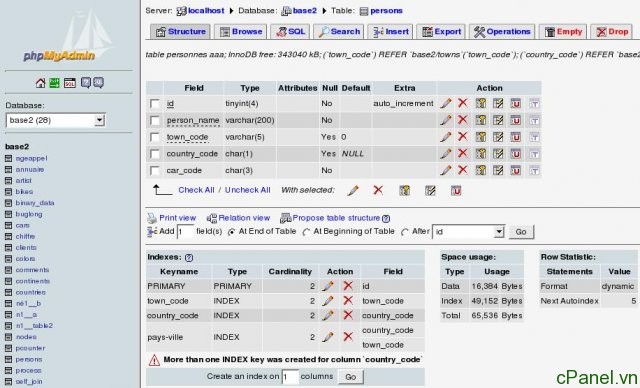Switch to the Browse tab
Viewport: 640px width, 388px height.
click(x=241, y=31)
